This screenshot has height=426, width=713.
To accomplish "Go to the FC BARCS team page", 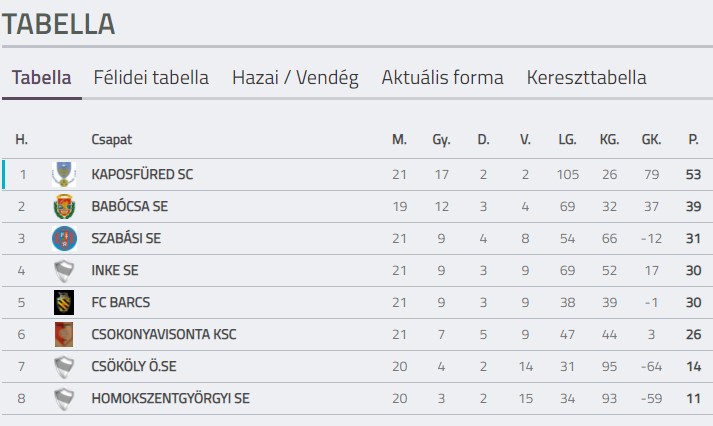I will [x=120, y=303].
